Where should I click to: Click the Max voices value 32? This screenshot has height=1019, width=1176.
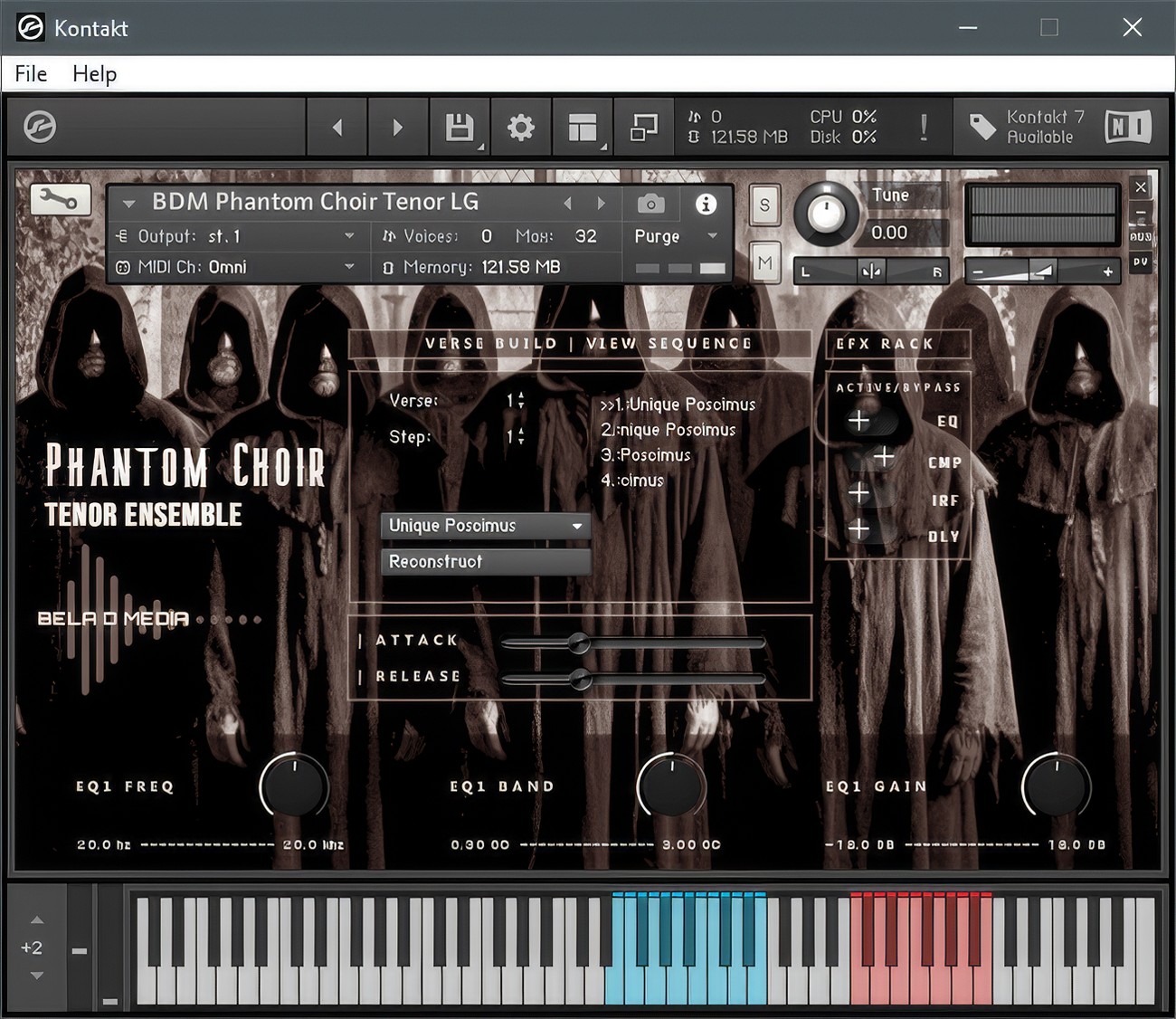[x=585, y=236]
